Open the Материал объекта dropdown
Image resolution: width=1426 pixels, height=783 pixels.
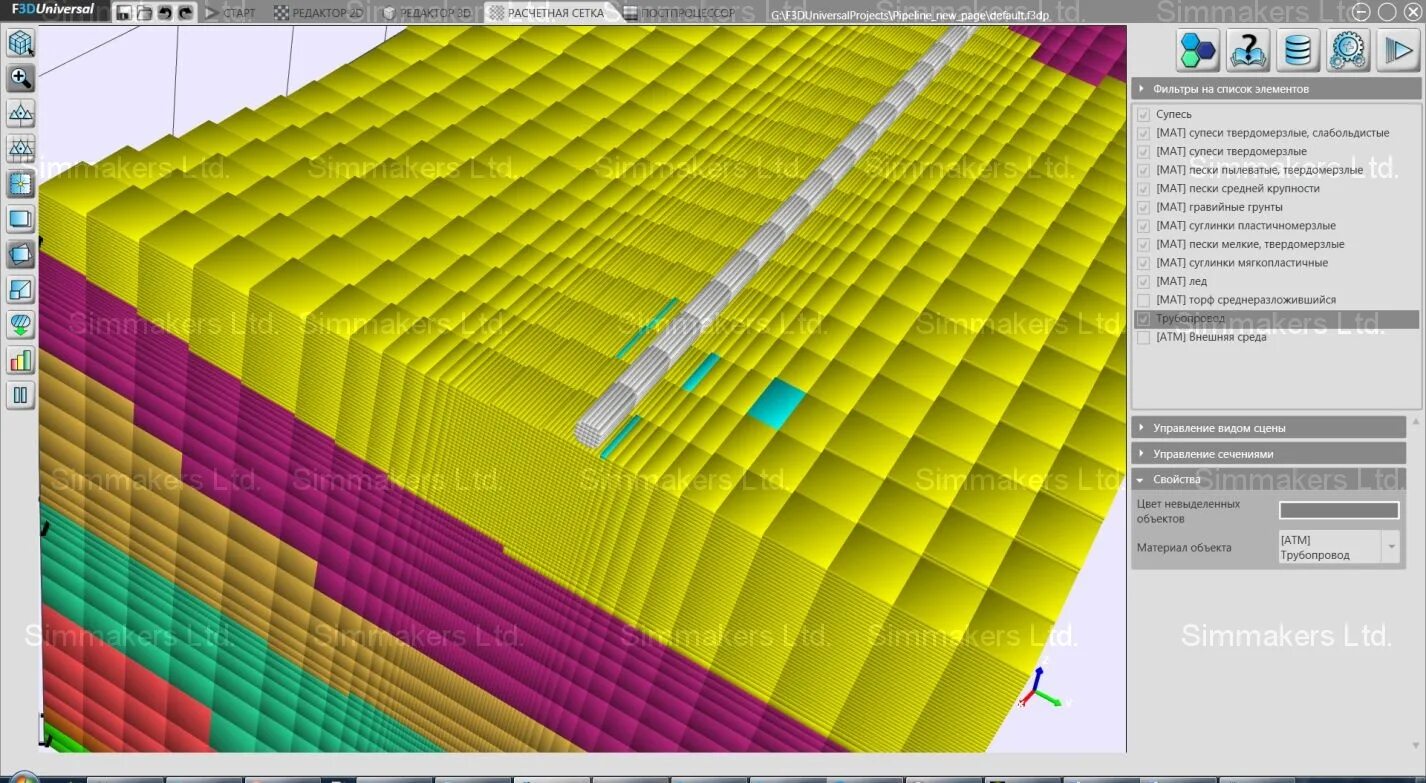pos(1338,547)
